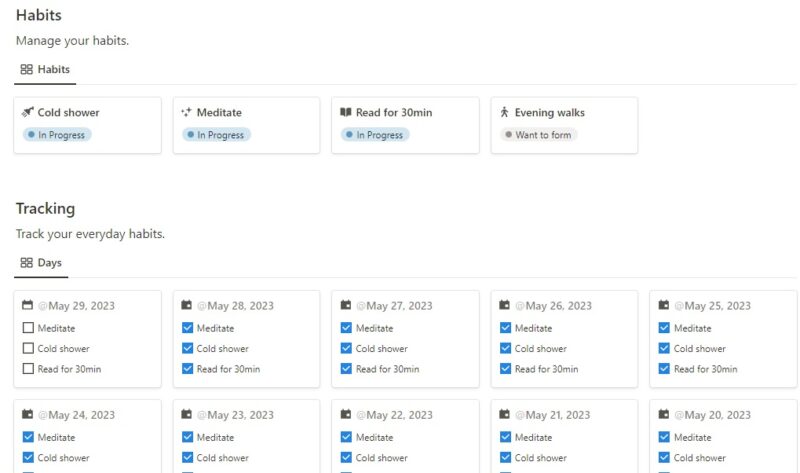The image size is (800, 473).
Task: Open the Read for 30min habit card title
Action: [394, 112]
